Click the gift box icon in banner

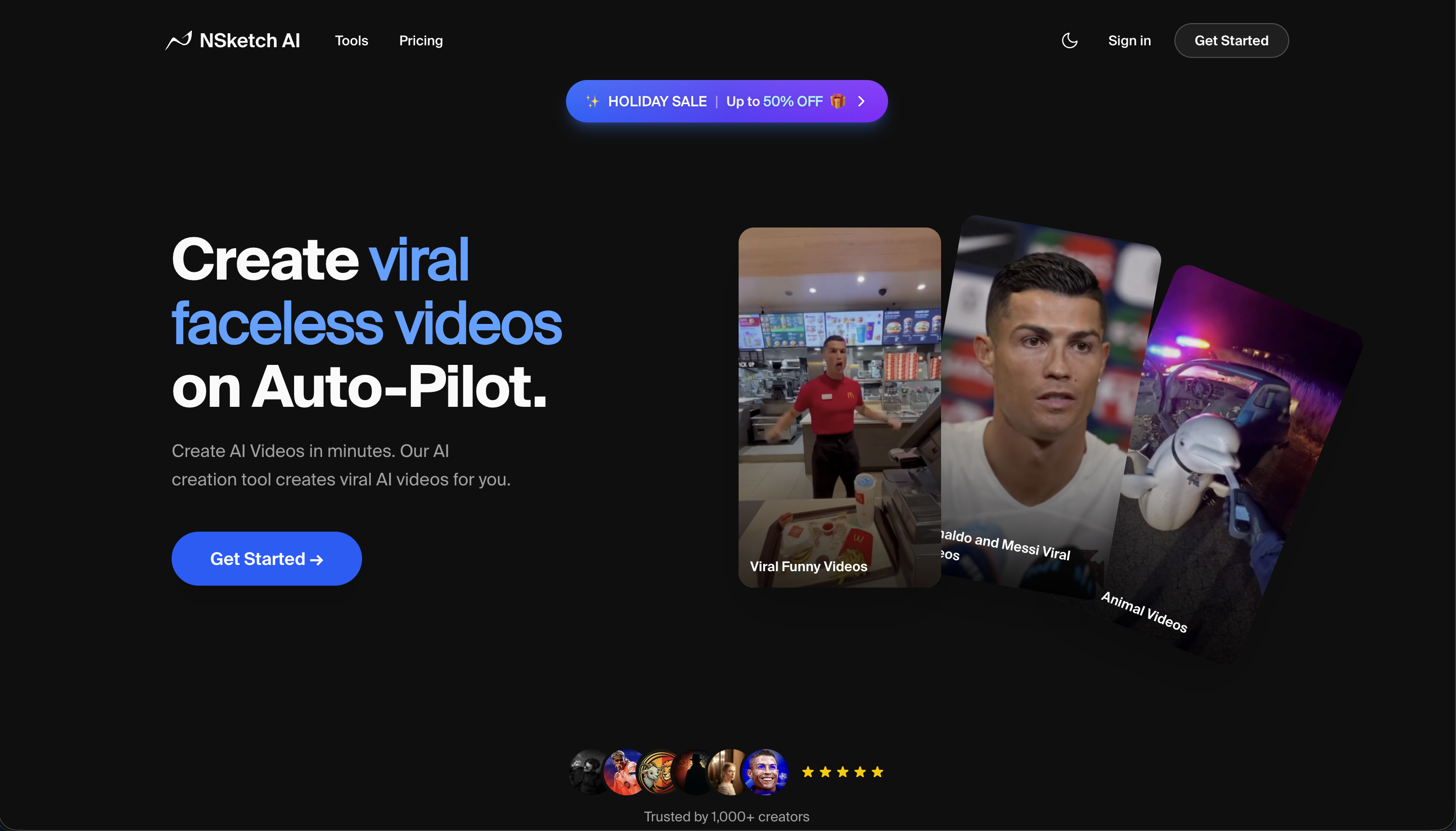click(x=837, y=101)
